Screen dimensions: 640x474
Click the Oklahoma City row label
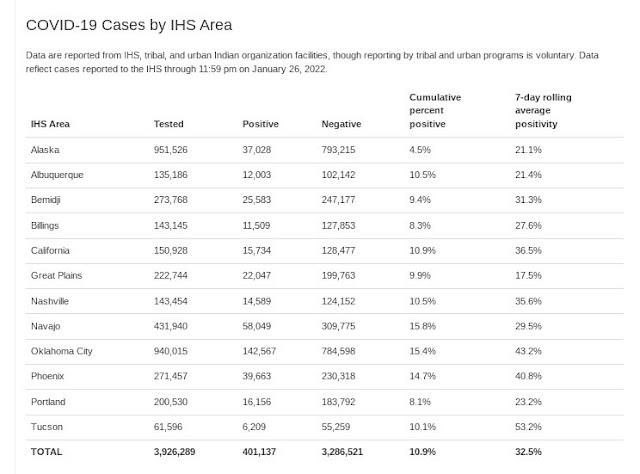62,351
